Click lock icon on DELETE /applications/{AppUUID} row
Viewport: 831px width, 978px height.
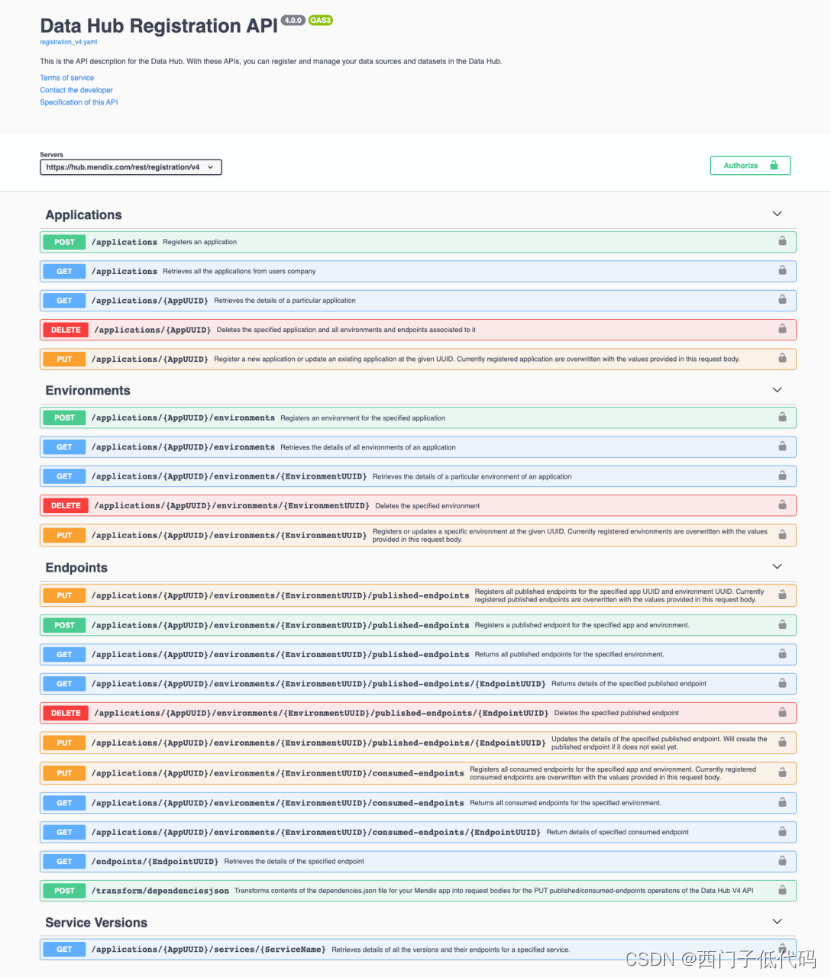point(782,329)
